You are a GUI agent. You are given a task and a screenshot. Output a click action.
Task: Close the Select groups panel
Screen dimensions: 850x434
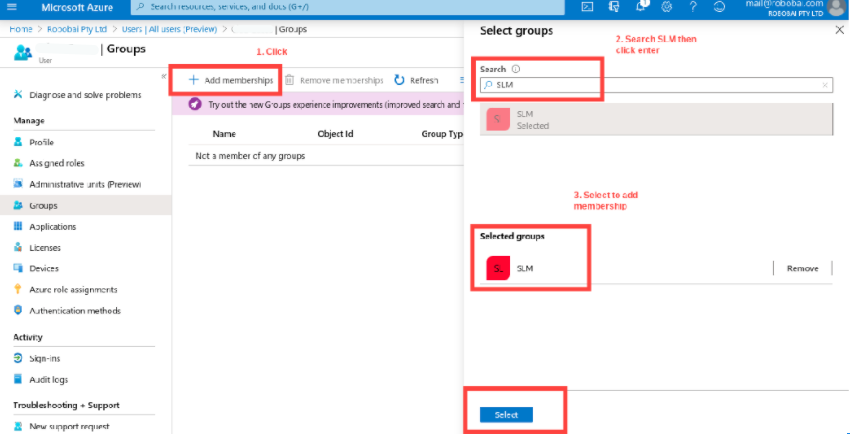coord(839,31)
